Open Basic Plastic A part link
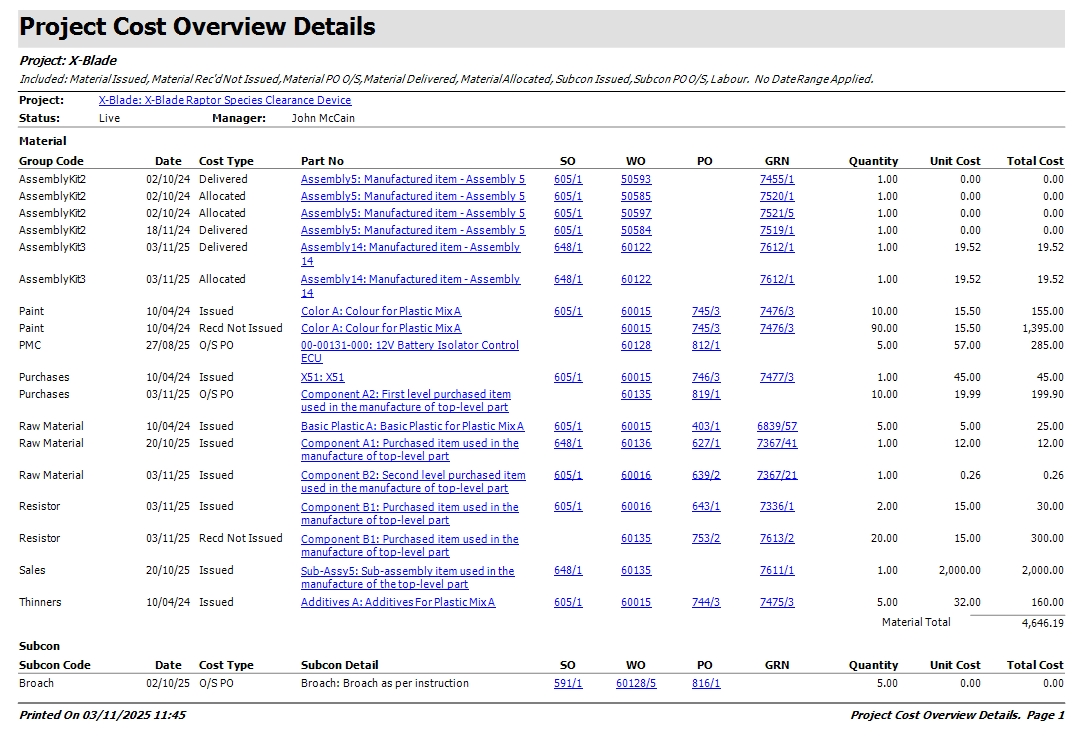1083x739 pixels. tap(412, 427)
